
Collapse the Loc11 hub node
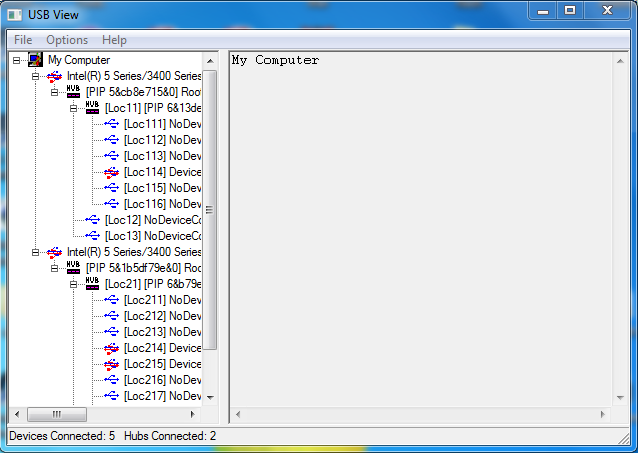[x=74, y=108]
